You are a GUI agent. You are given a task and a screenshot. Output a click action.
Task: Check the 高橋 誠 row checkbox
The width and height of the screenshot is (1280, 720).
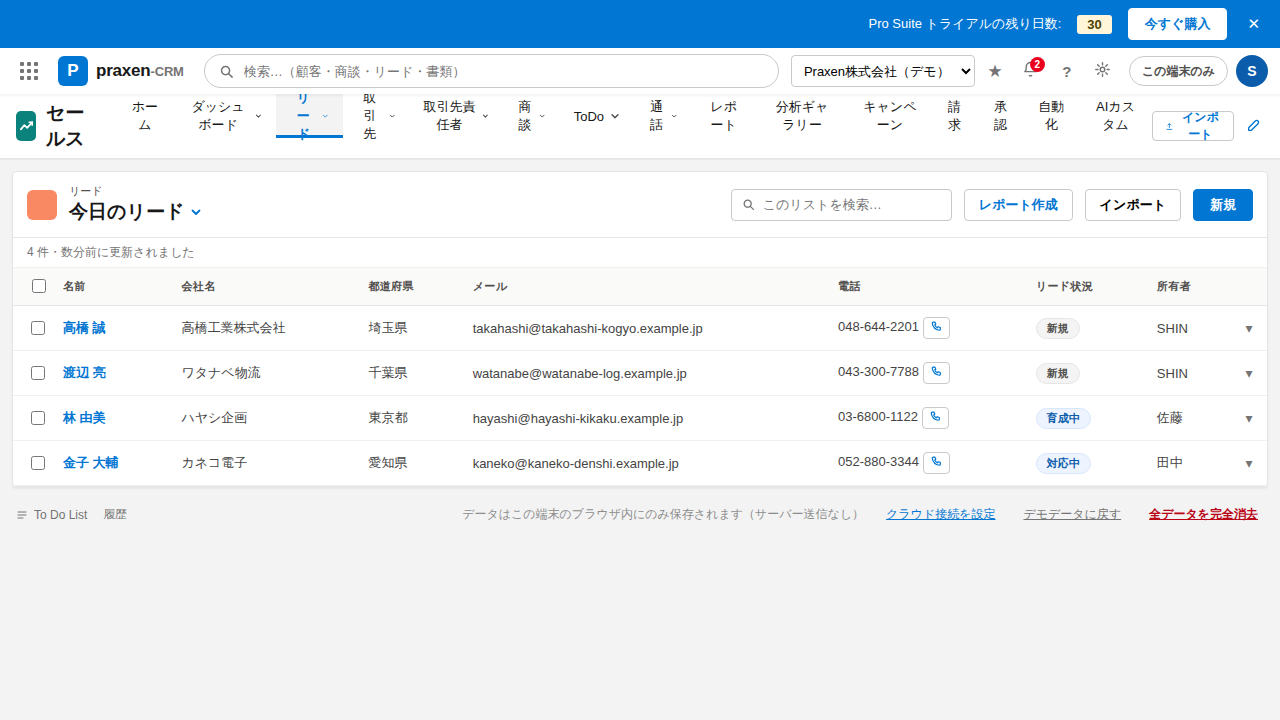click(38, 328)
